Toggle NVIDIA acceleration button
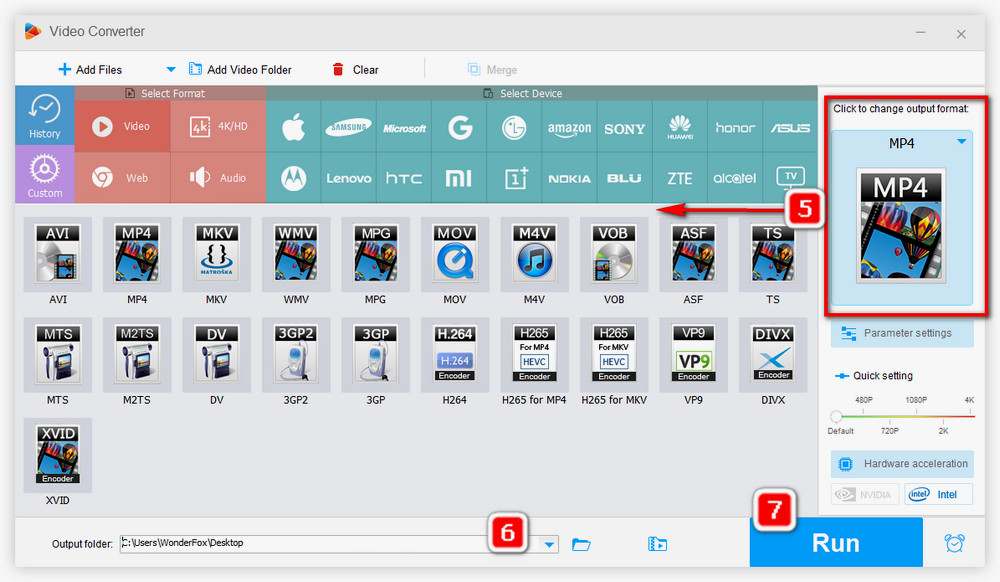 click(865, 494)
